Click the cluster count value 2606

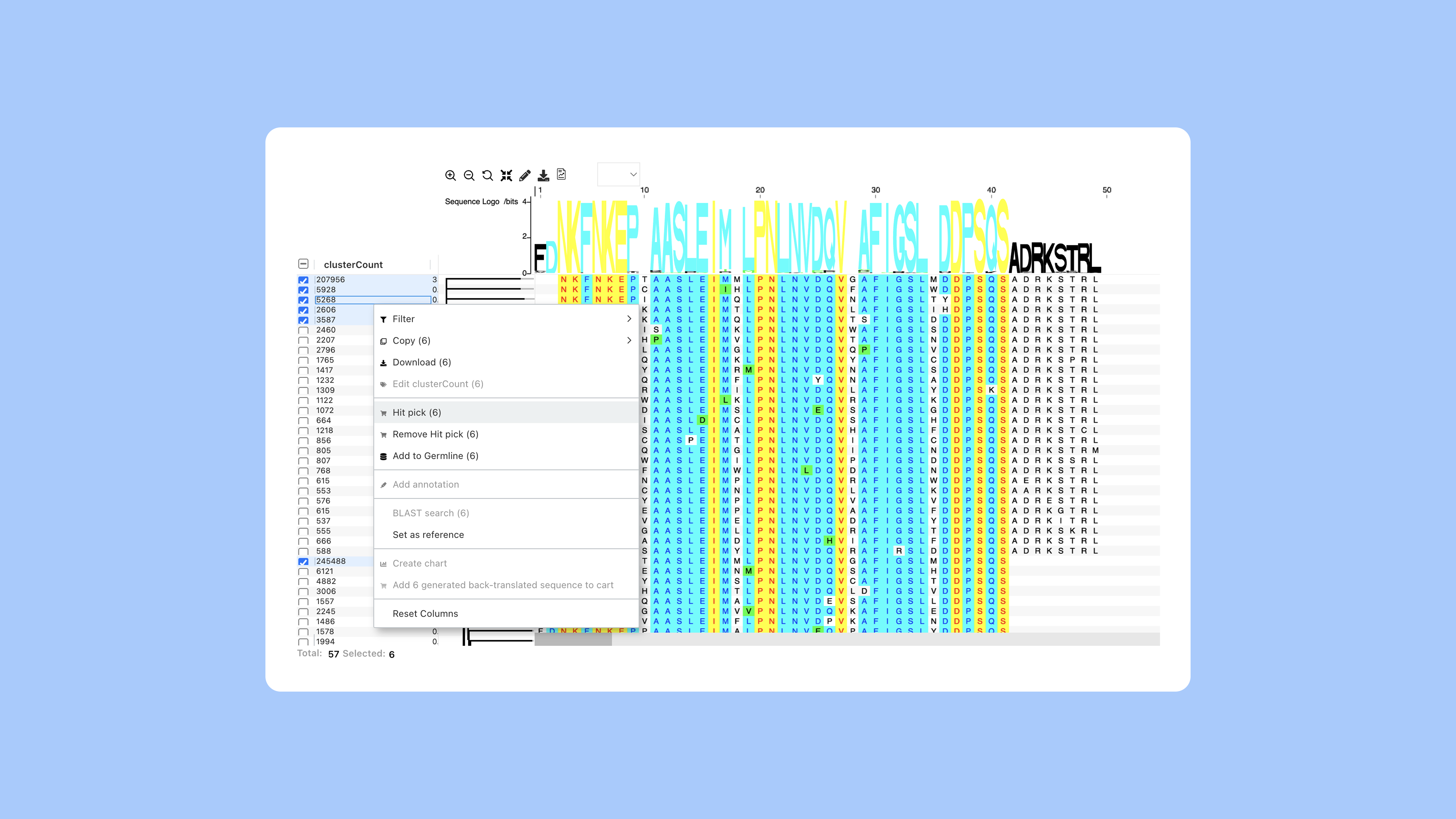[x=326, y=310]
